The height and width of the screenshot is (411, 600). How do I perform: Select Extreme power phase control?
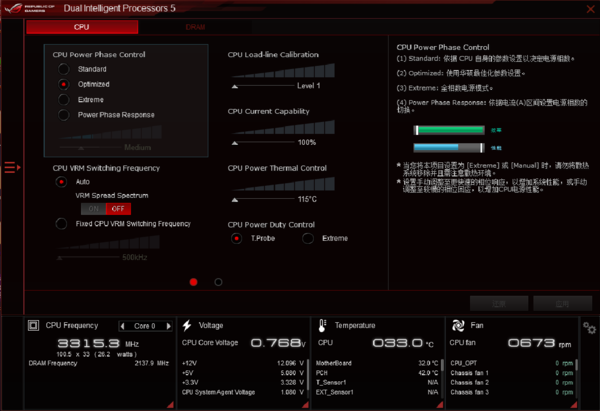(64, 99)
